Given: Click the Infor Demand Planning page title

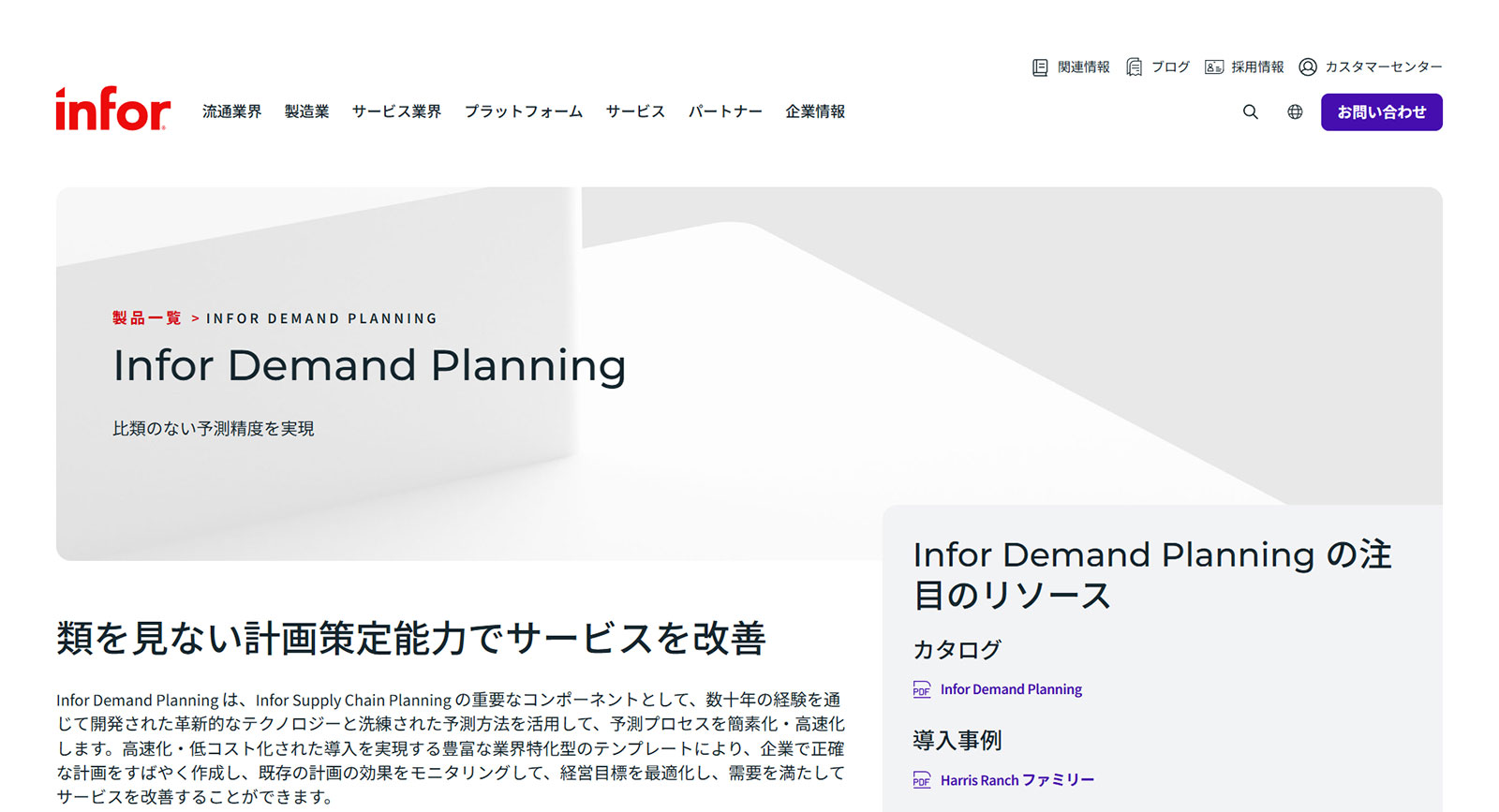Looking at the screenshot, I should click(369, 366).
